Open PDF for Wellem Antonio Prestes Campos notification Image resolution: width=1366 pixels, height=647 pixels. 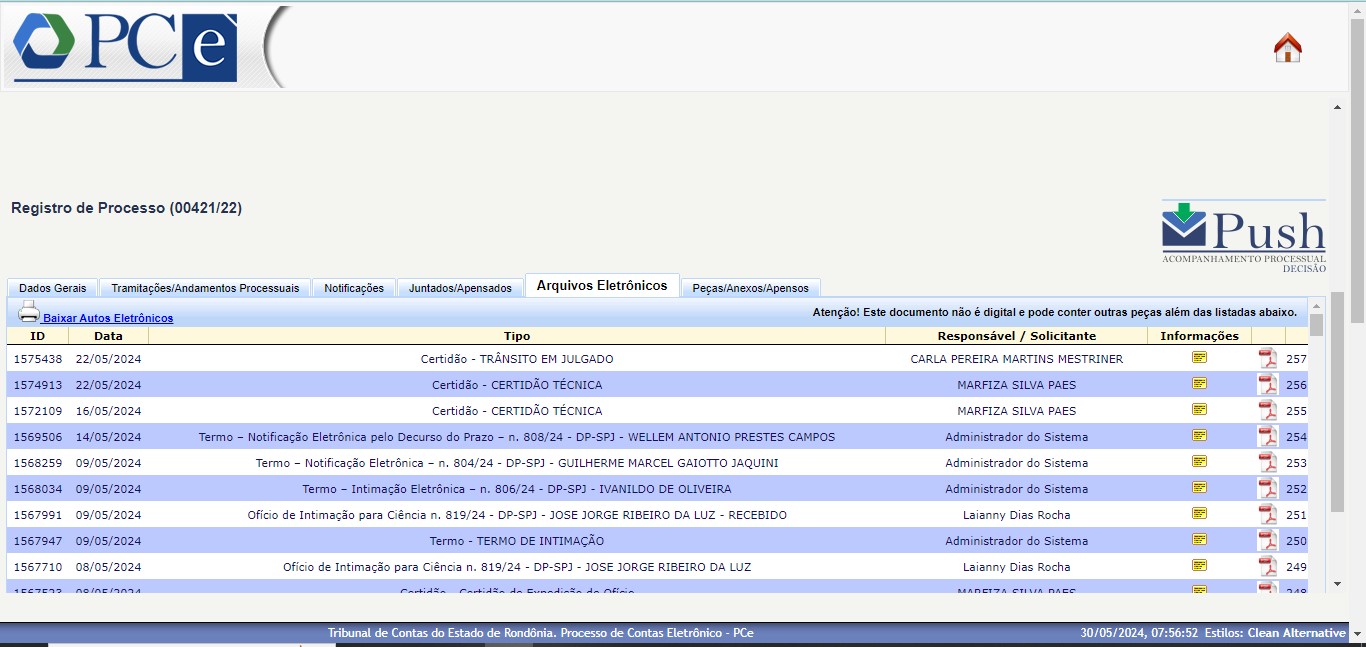click(x=1267, y=437)
